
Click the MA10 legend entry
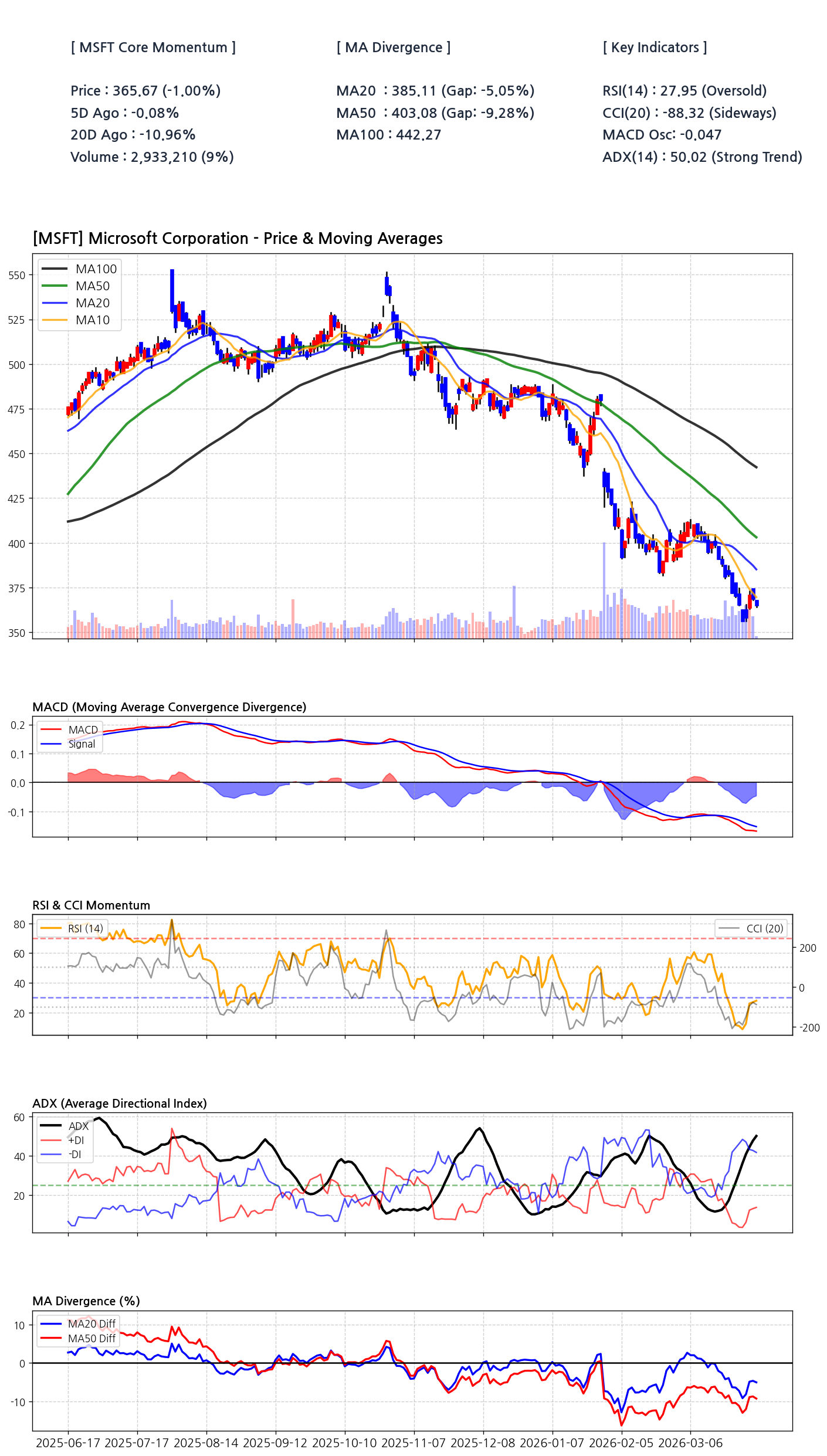coord(76,320)
